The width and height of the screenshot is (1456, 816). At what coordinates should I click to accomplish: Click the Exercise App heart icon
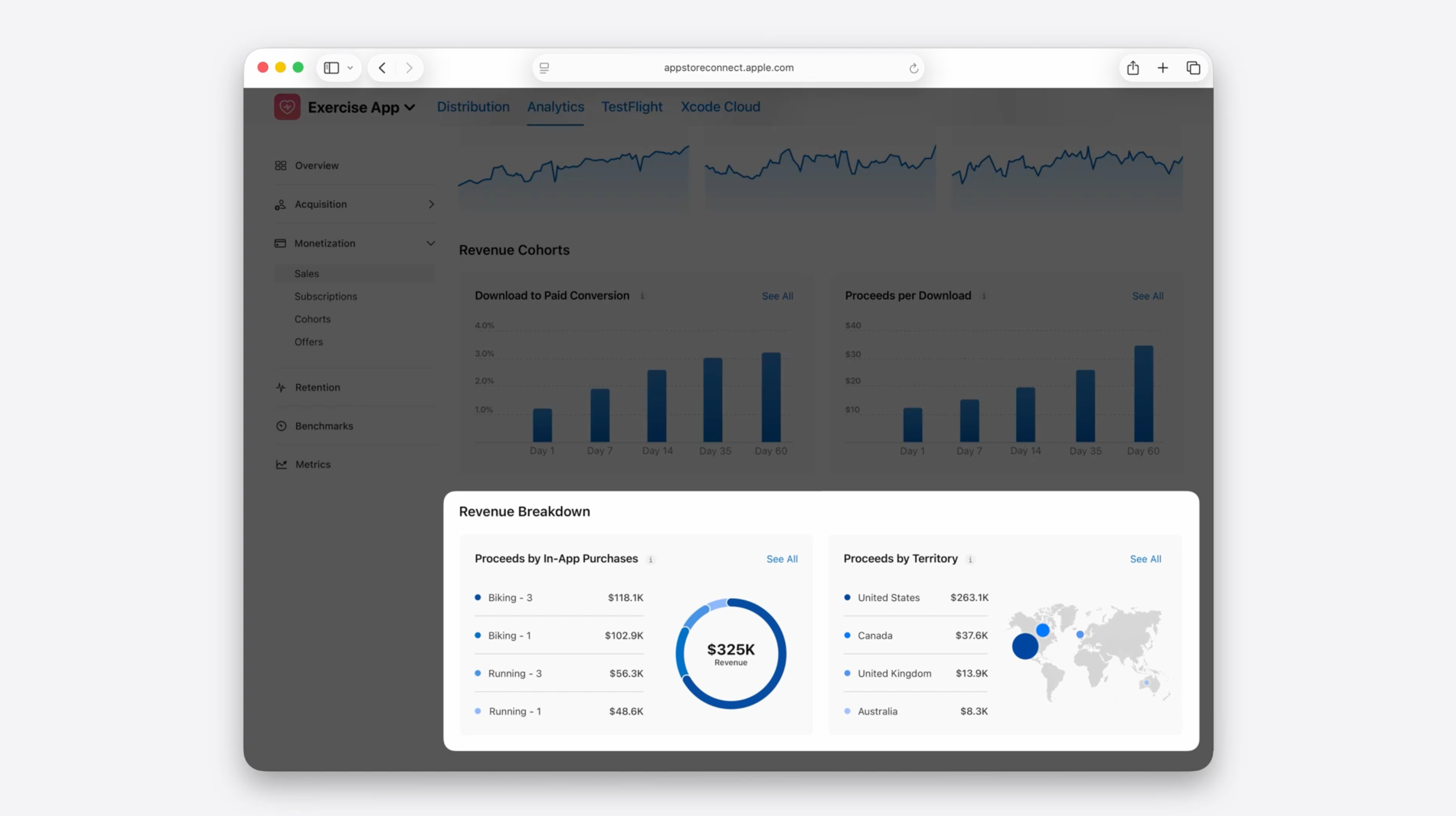coord(287,107)
